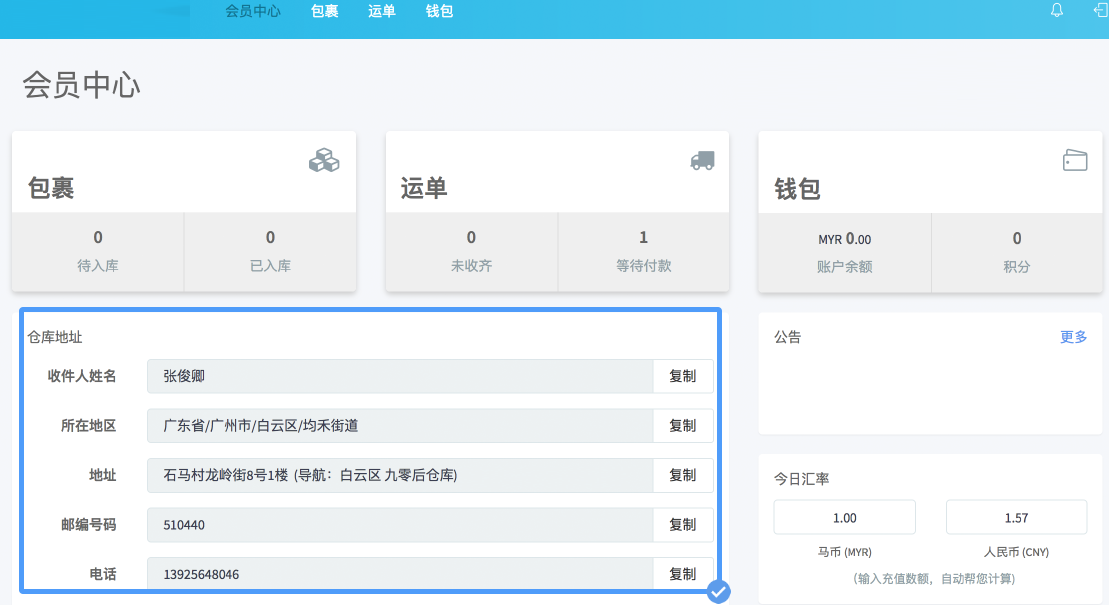Click the delivery truck icon
The width and height of the screenshot is (1109, 605).
[x=702, y=160]
